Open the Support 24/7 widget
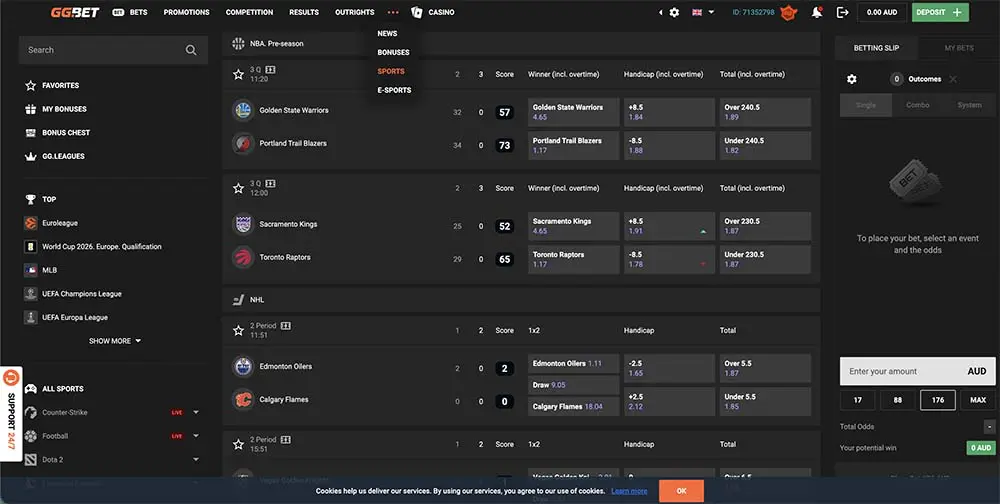This screenshot has height=504, width=1000. click(x=11, y=413)
